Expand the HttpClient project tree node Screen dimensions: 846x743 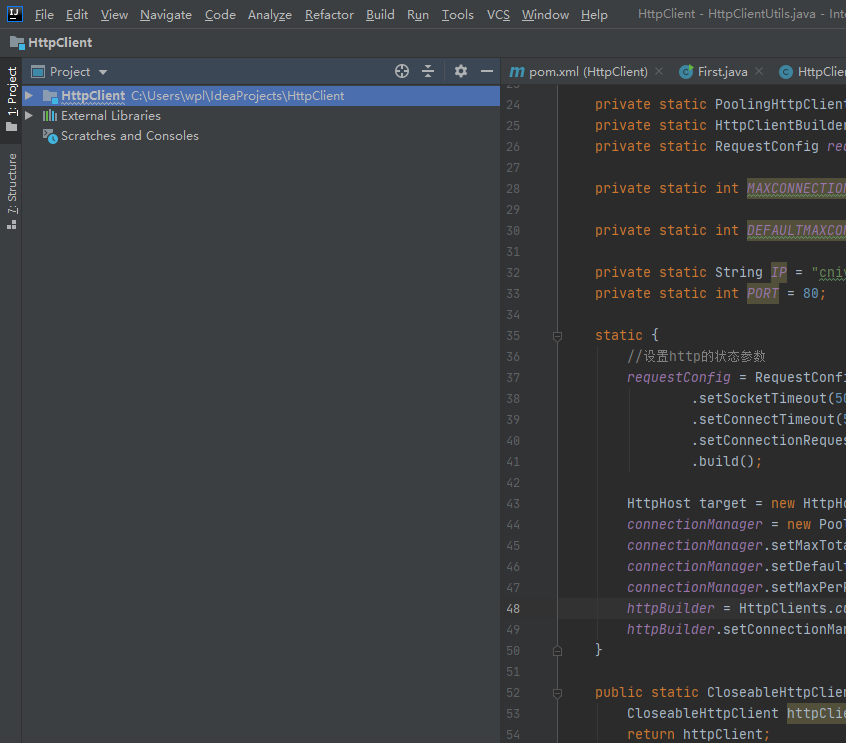pyautogui.click(x=29, y=96)
